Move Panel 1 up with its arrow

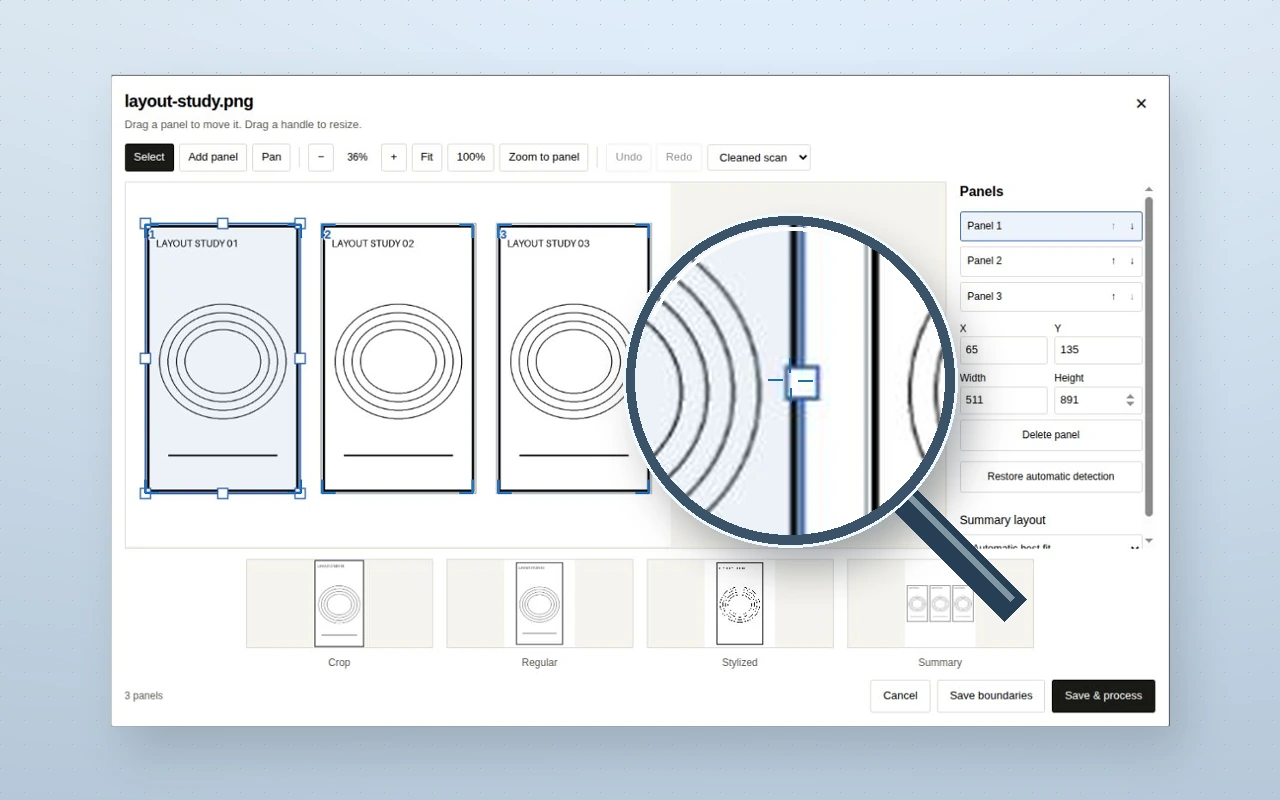point(1113,226)
